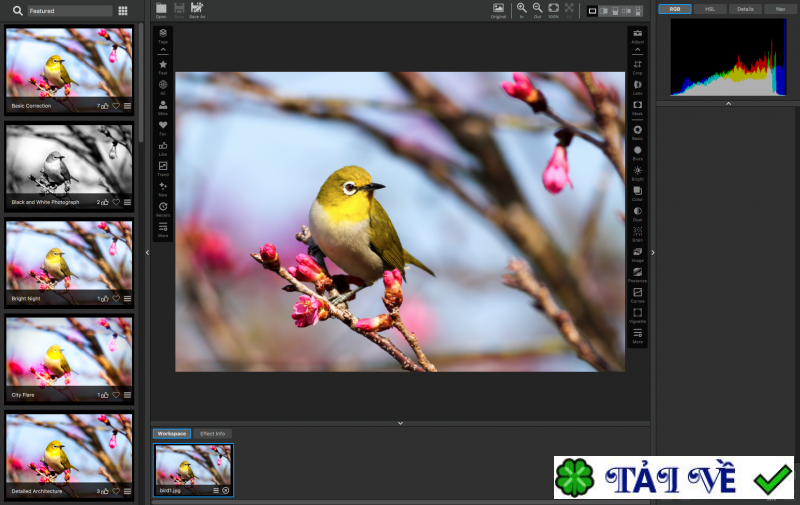
Task: Click the Featured search field
Action: [x=69, y=11]
